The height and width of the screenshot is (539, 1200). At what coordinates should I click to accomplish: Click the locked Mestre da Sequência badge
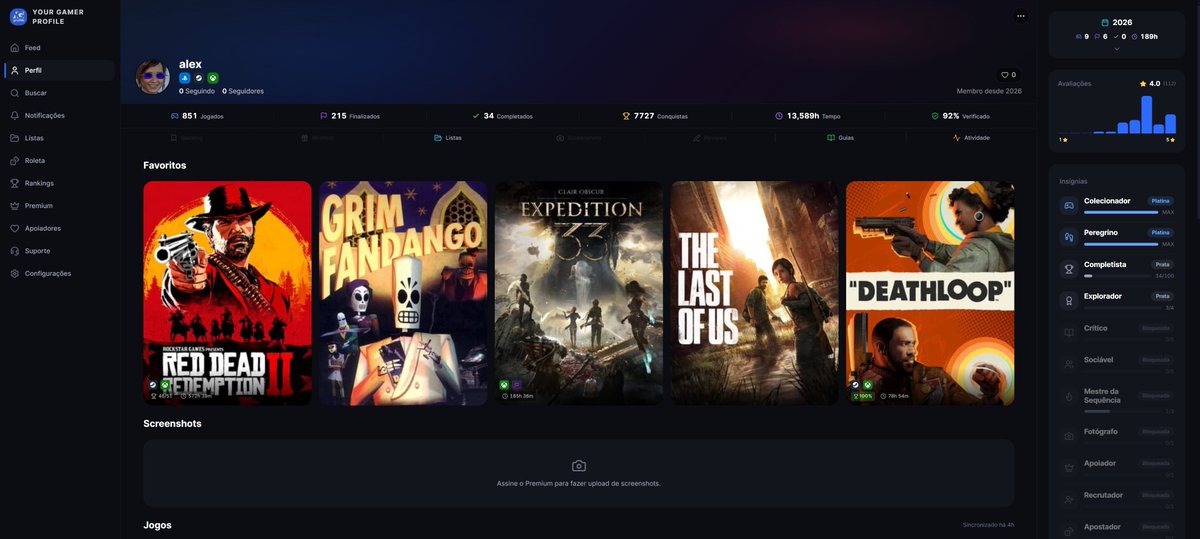tap(1117, 399)
